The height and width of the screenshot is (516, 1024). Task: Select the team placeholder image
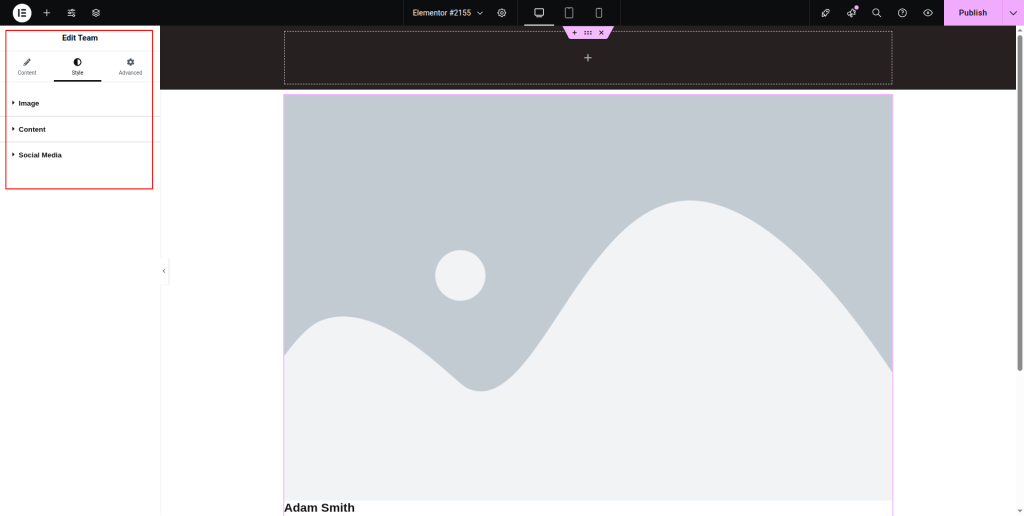pos(588,297)
